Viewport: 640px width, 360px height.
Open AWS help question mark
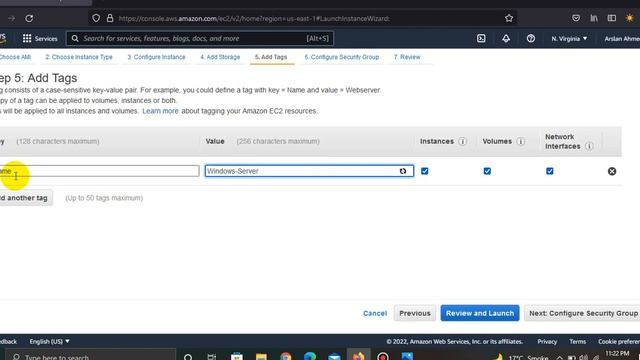[x=531, y=38]
